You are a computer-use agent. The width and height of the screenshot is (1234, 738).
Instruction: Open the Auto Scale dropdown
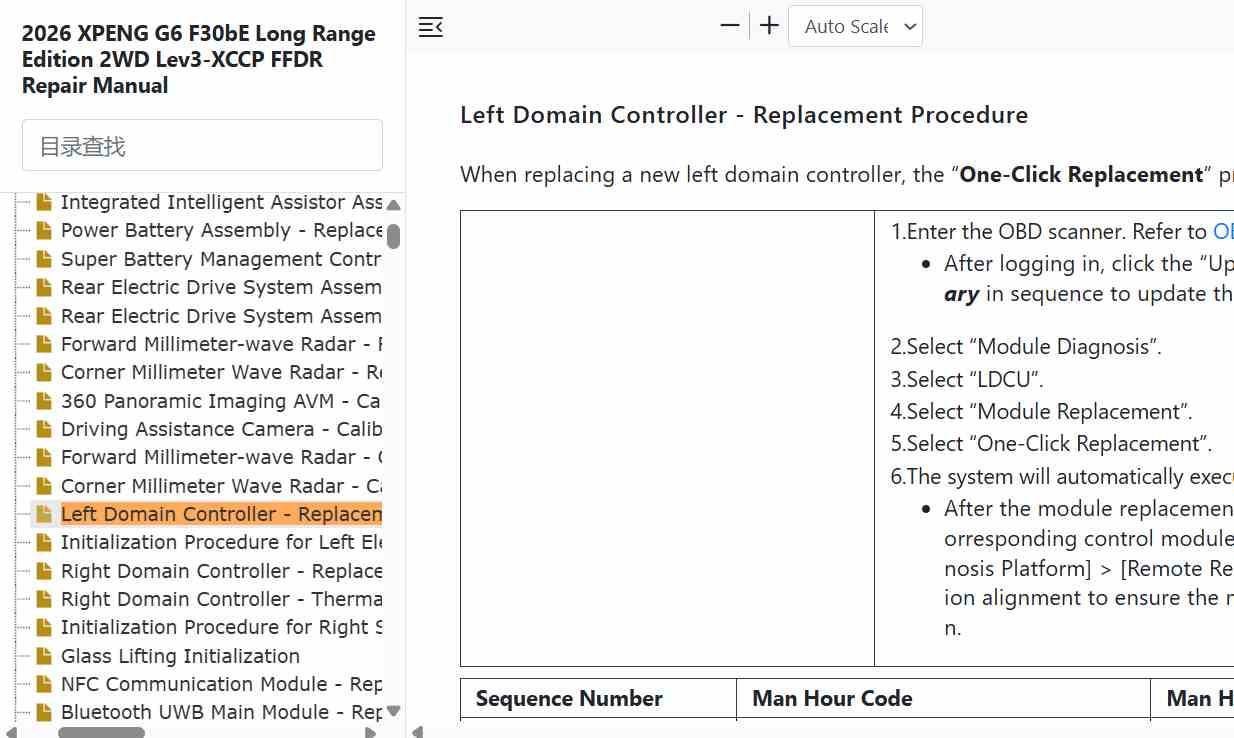(x=855, y=26)
